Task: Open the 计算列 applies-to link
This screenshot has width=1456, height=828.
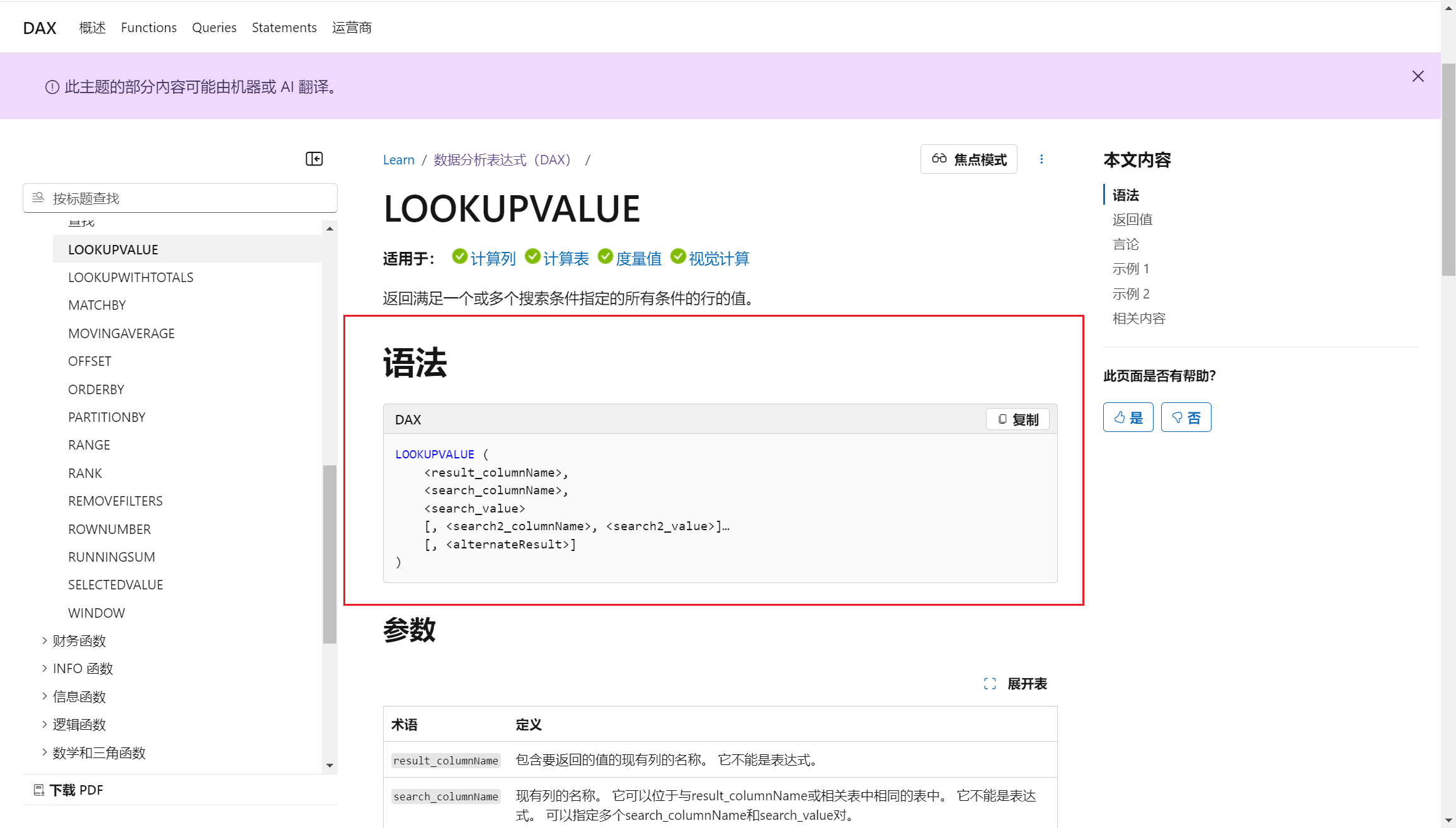Action: click(x=492, y=259)
